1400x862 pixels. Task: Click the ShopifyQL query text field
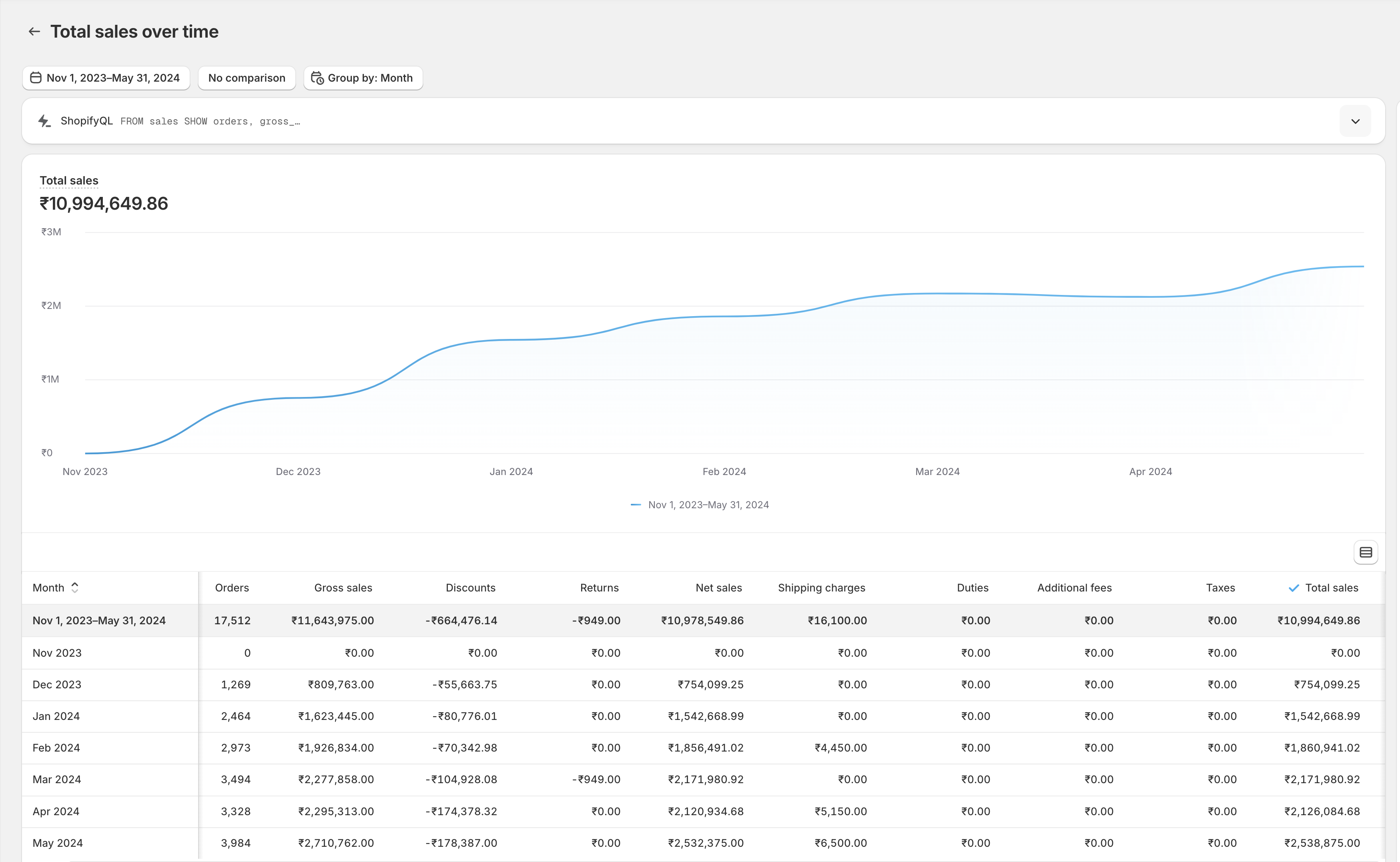coord(211,121)
